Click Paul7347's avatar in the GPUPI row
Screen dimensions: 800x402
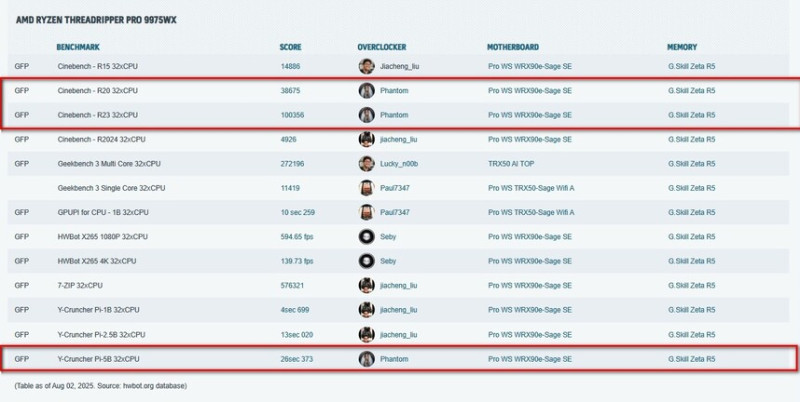coord(366,212)
